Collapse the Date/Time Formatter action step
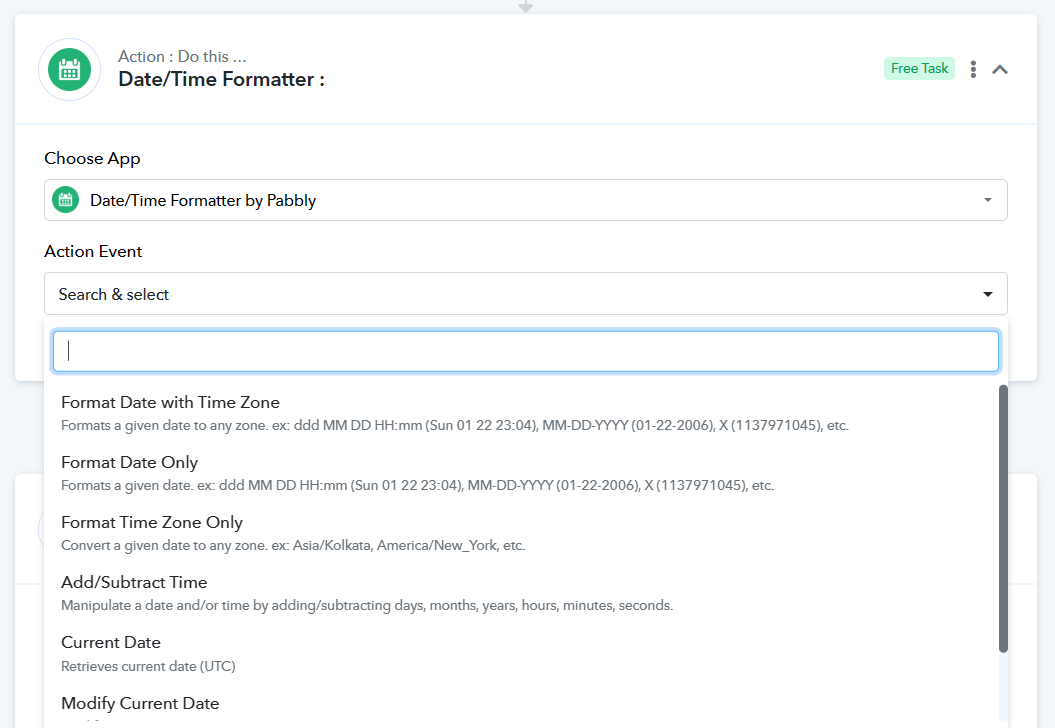The image size is (1055, 728). (x=1000, y=69)
